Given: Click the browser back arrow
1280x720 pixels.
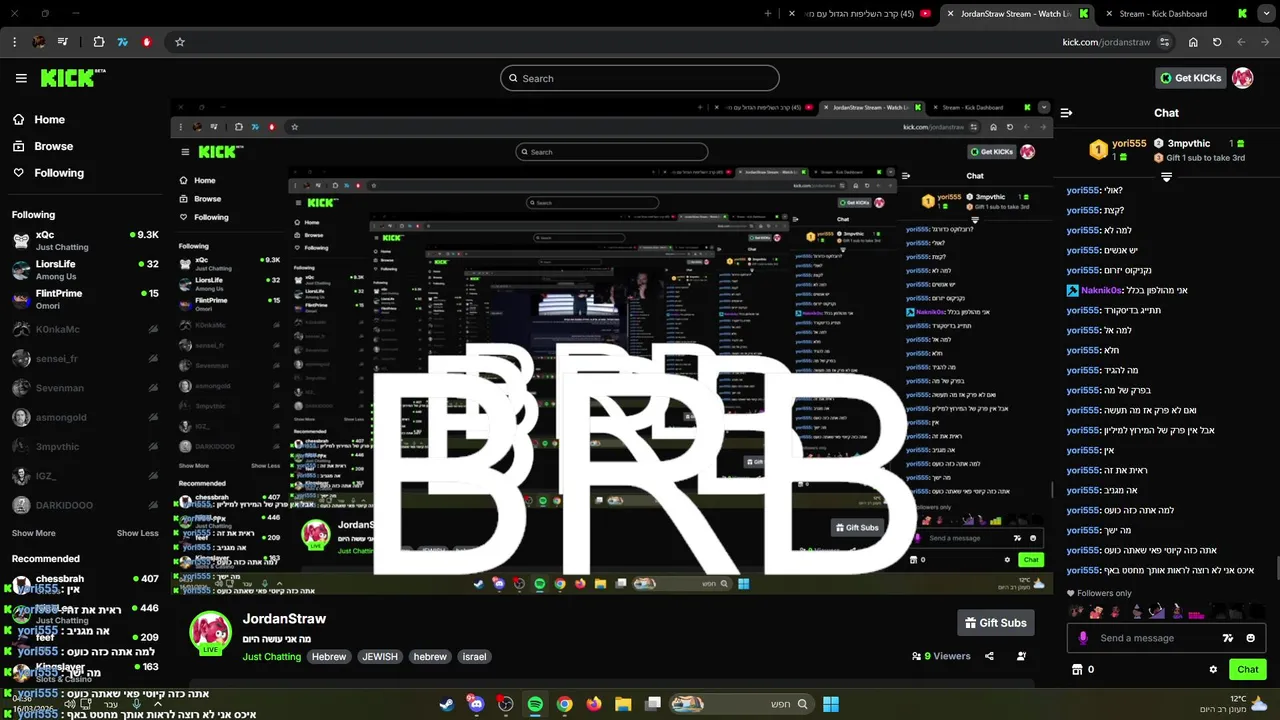Looking at the screenshot, I should 1241,42.
